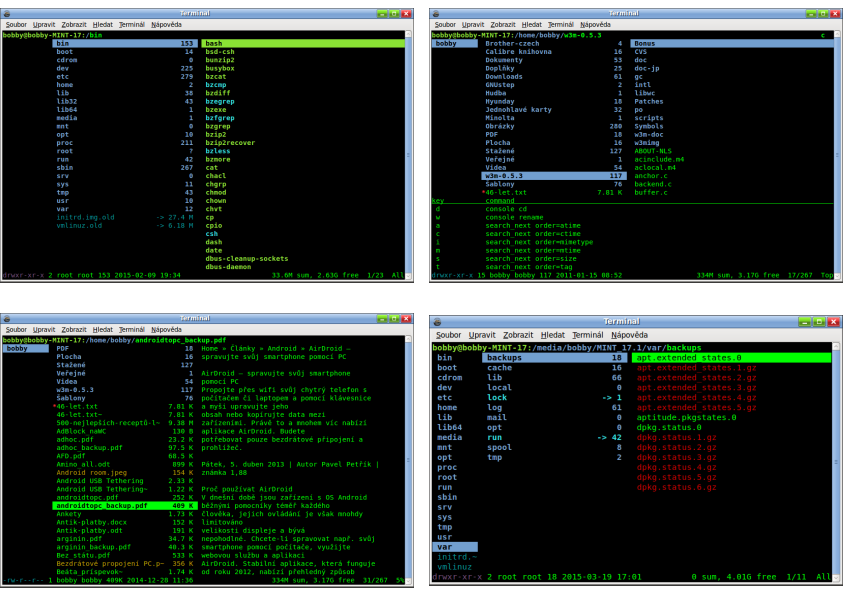Screen dimensions: 843x595
Task: Select the dbus-daemon file entry
Action: point(228,267)
